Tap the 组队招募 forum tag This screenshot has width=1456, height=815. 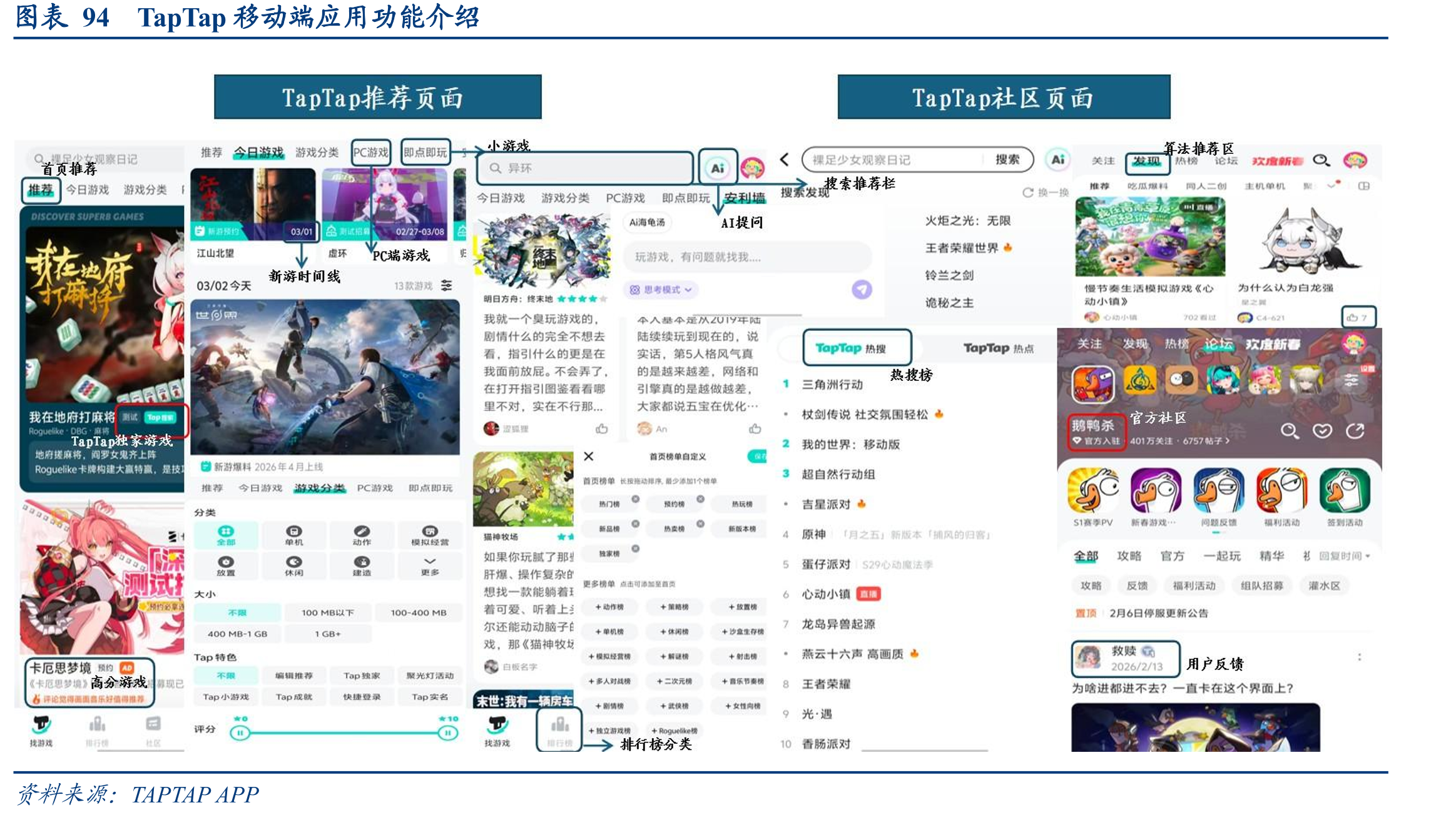pyautogui.click(x=1262, y=585)
